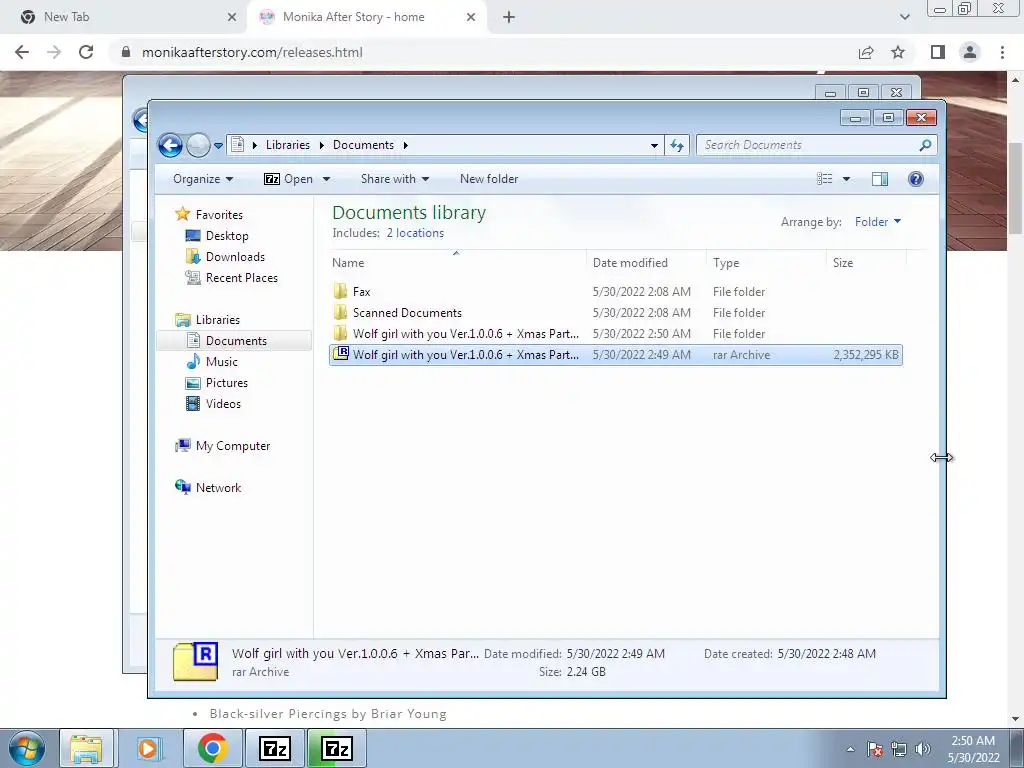Open a new Chrome tab
1024x768 pixels.
coord(509,17)
